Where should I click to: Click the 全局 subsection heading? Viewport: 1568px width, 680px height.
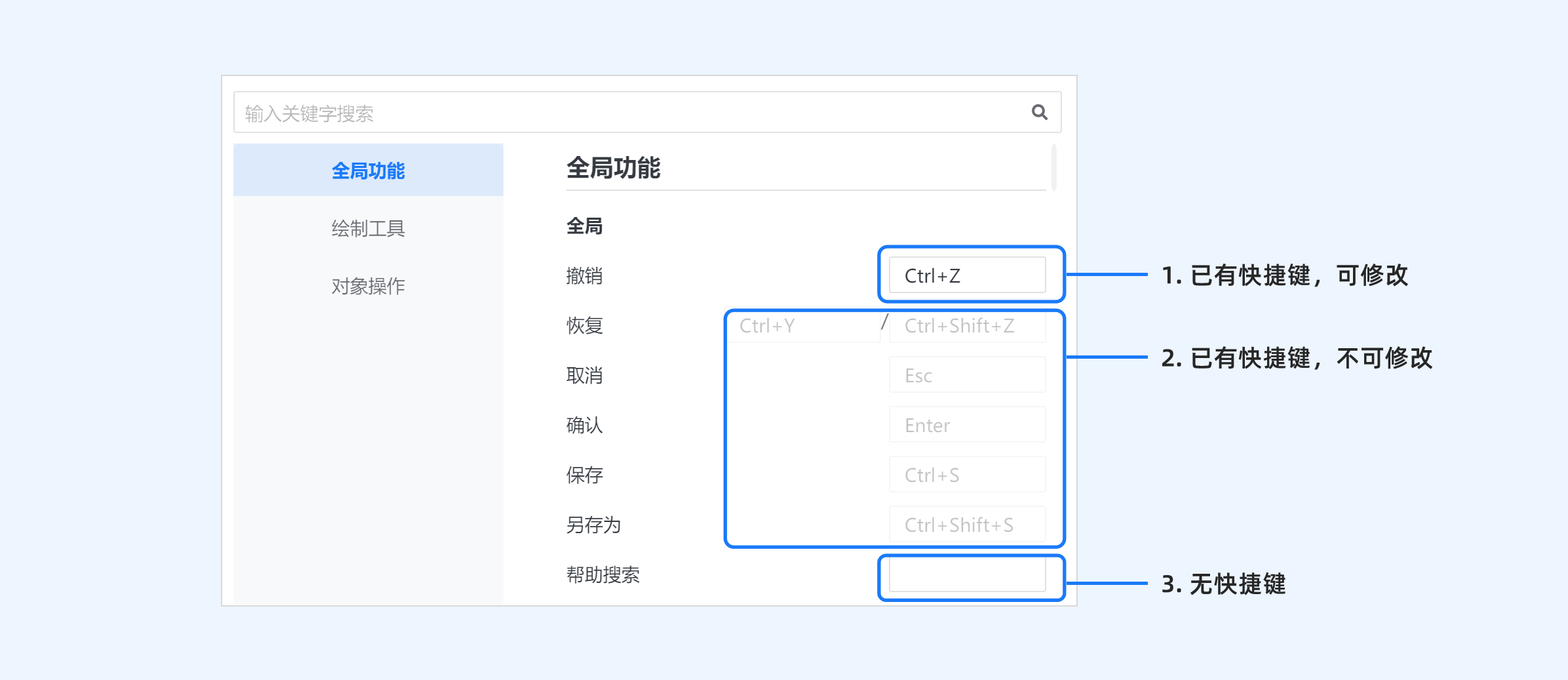tap(584, 226)
